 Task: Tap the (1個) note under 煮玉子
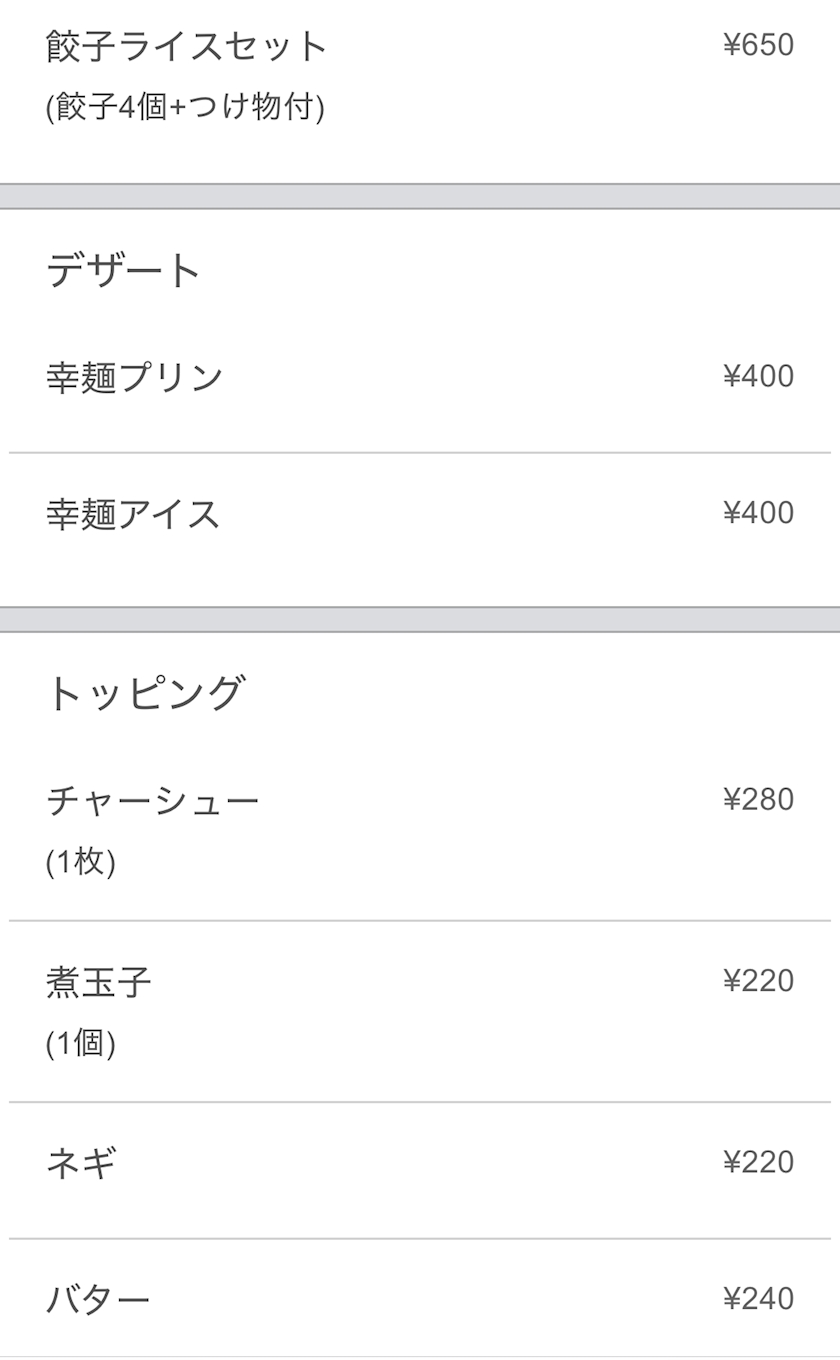81,1044
